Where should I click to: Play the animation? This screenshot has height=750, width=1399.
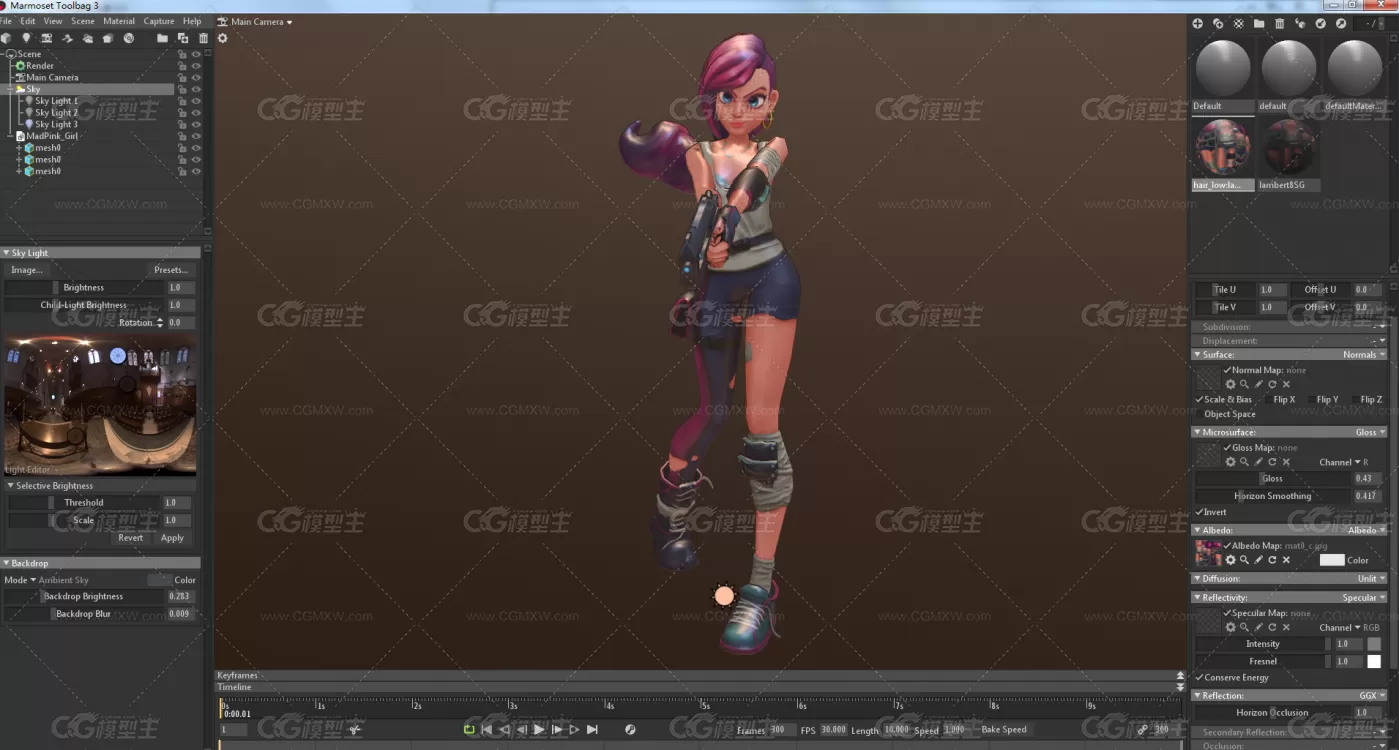539,730
